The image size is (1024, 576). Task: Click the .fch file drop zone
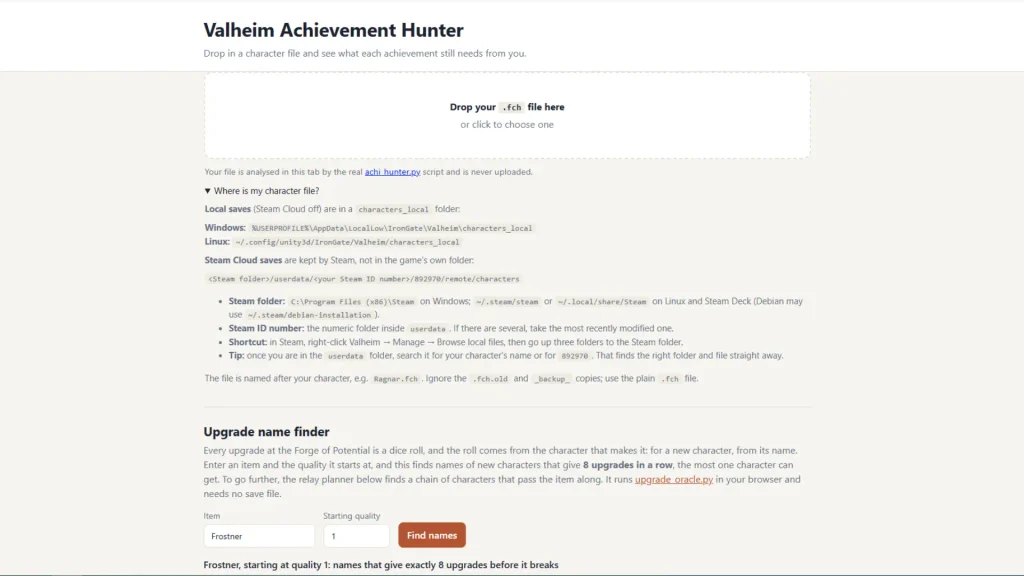tap(507, 115)
